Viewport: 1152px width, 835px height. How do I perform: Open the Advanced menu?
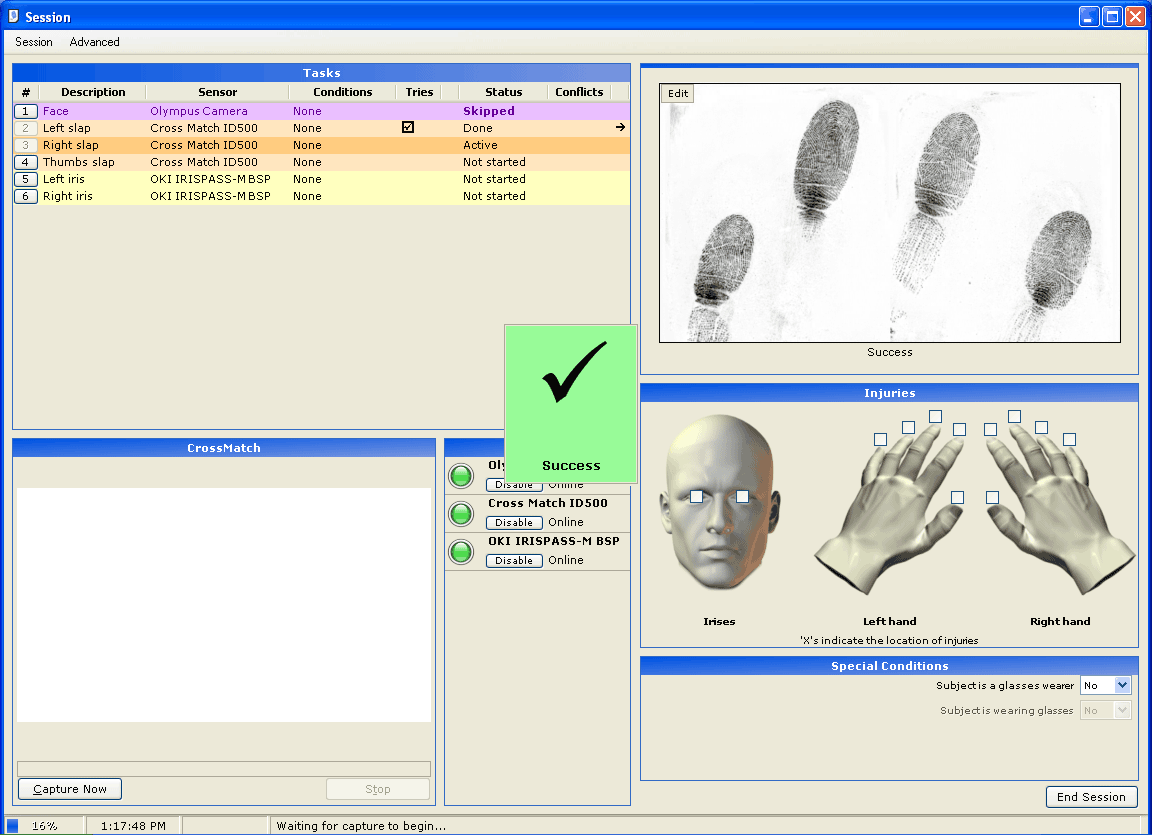pos(95,42)
